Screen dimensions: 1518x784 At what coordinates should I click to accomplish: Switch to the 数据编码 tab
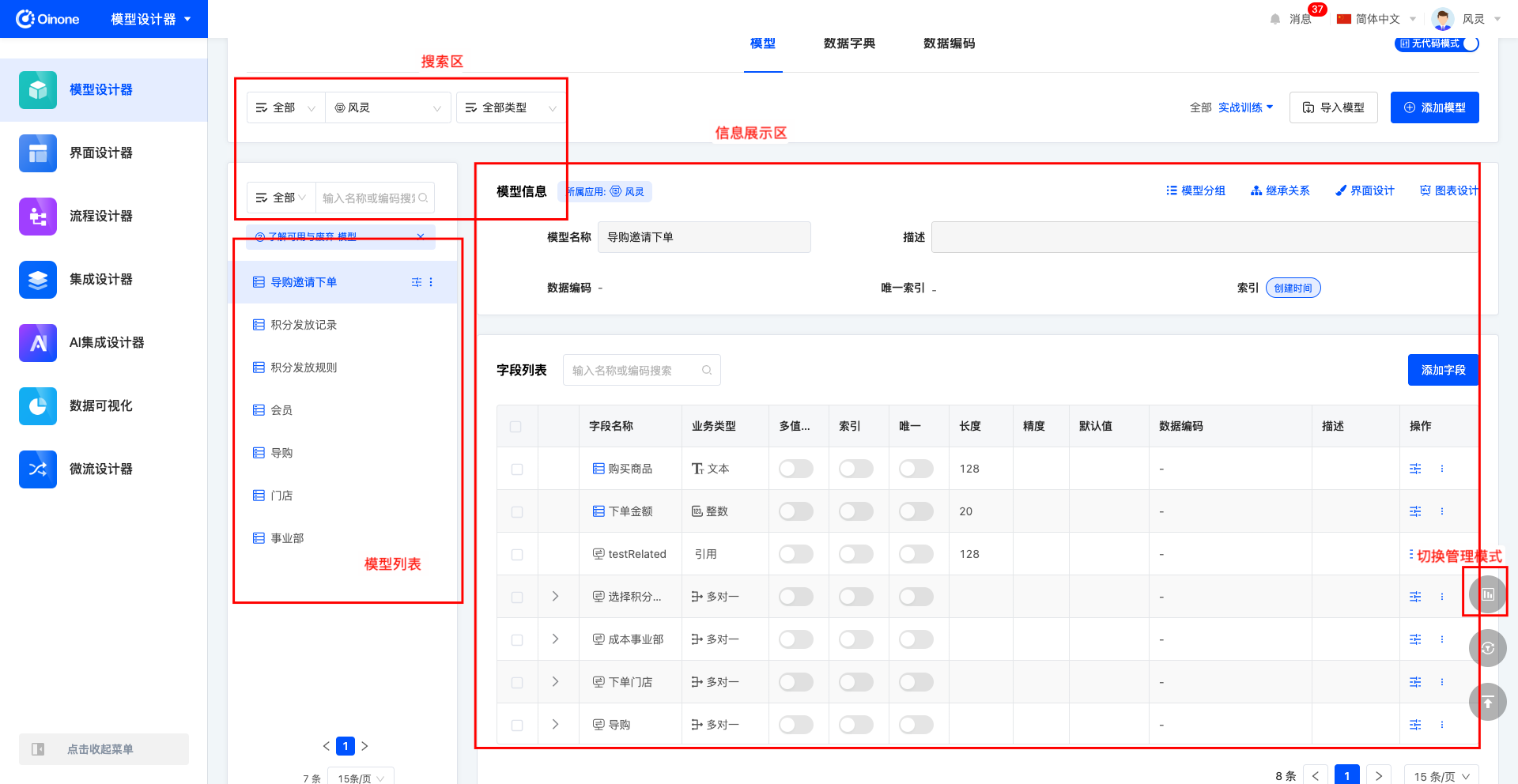tap(949, 43)
